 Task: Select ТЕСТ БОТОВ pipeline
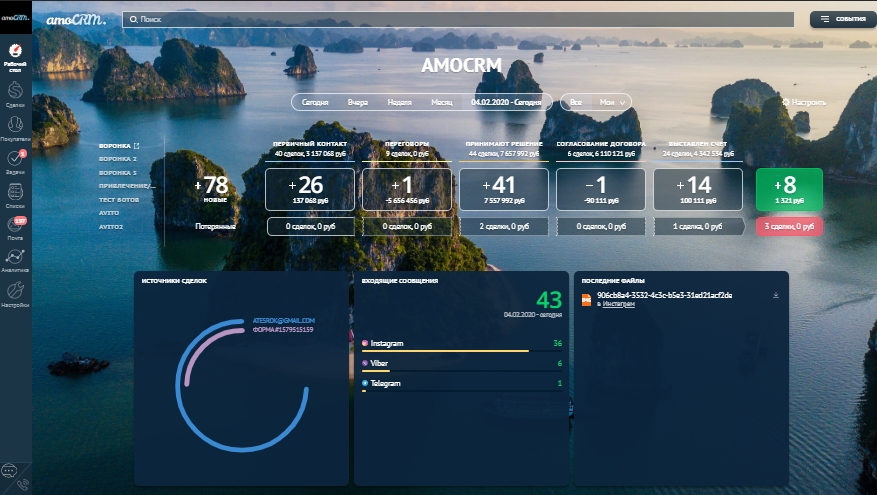[119, 200]
